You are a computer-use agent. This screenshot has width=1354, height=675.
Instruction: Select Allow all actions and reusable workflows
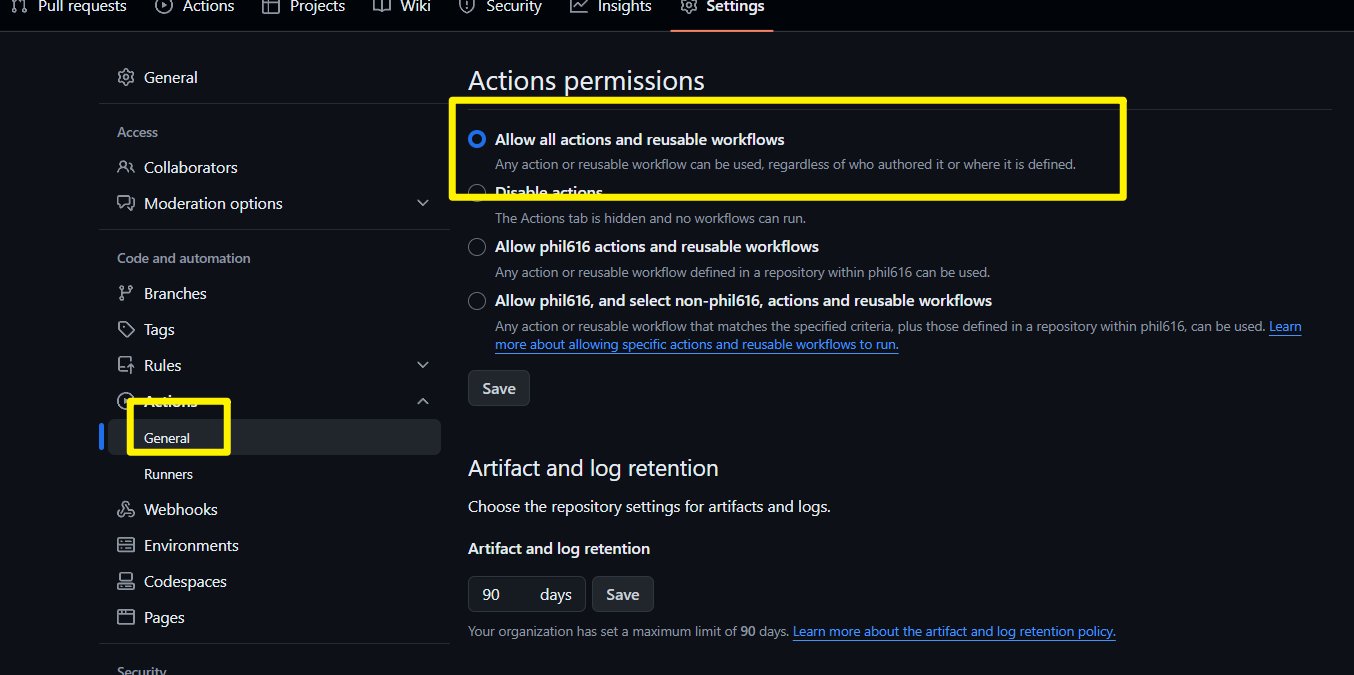[x=477, y=139]
